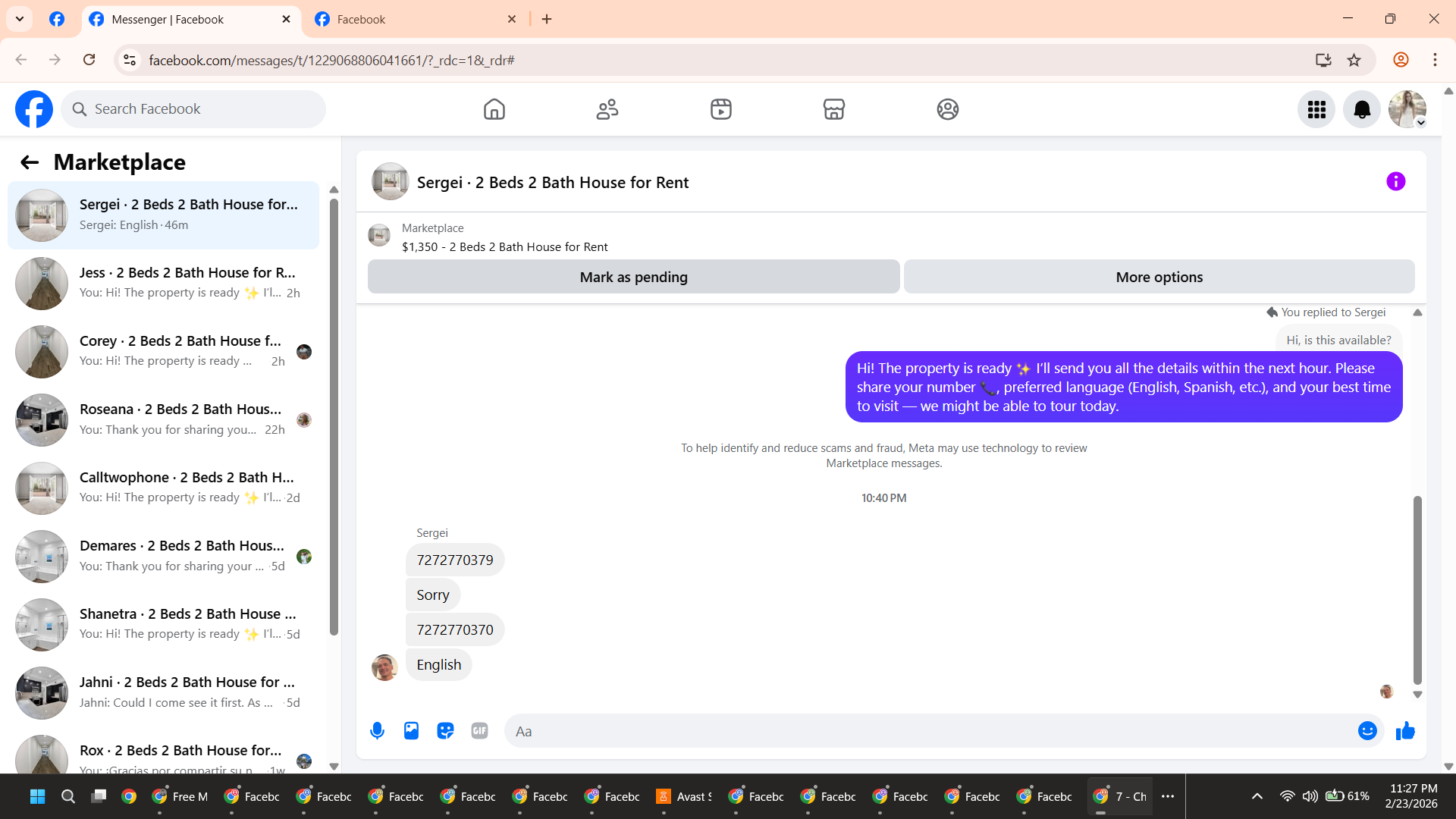
Task: Expand the account profile picture dropdown
Action: click(1407, 110)
